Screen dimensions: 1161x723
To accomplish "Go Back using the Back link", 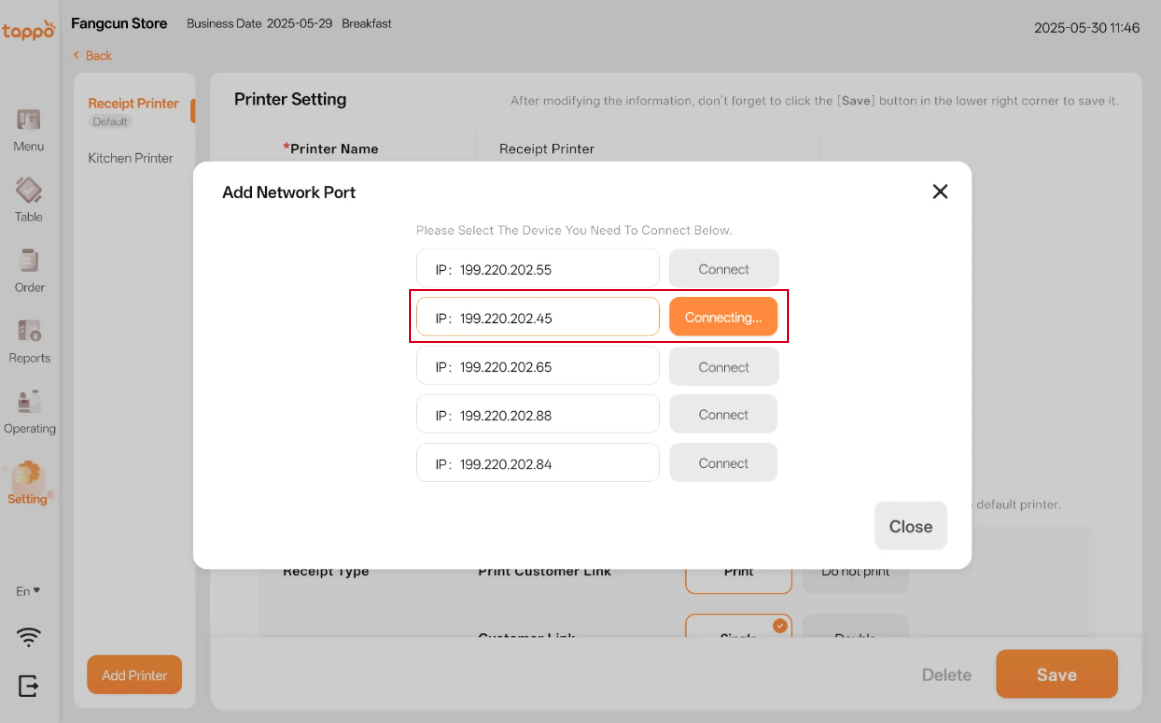I will coord(93,56).
